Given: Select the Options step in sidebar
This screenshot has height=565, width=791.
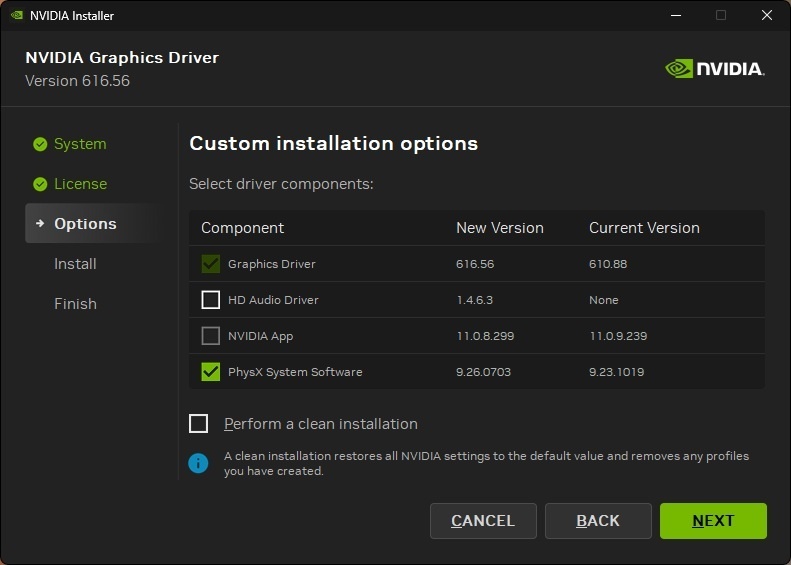Looking at the screenshot, I should pyautogui.click(x=93, y=223).
